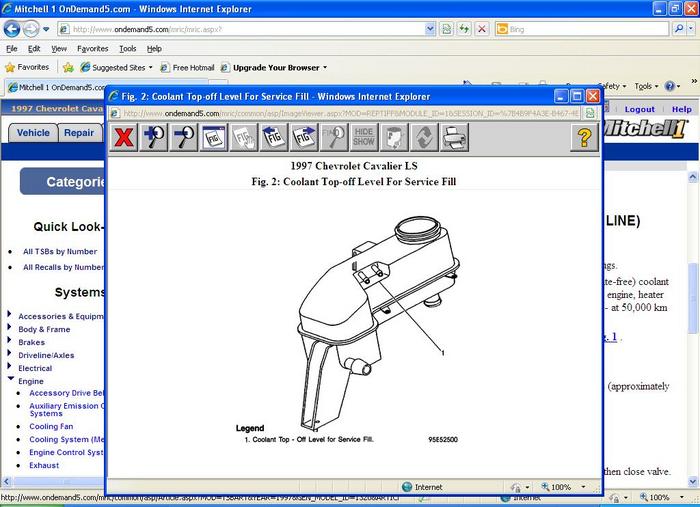Open the Edit menu
700x507 pixels.
click(x=34, y=49)
